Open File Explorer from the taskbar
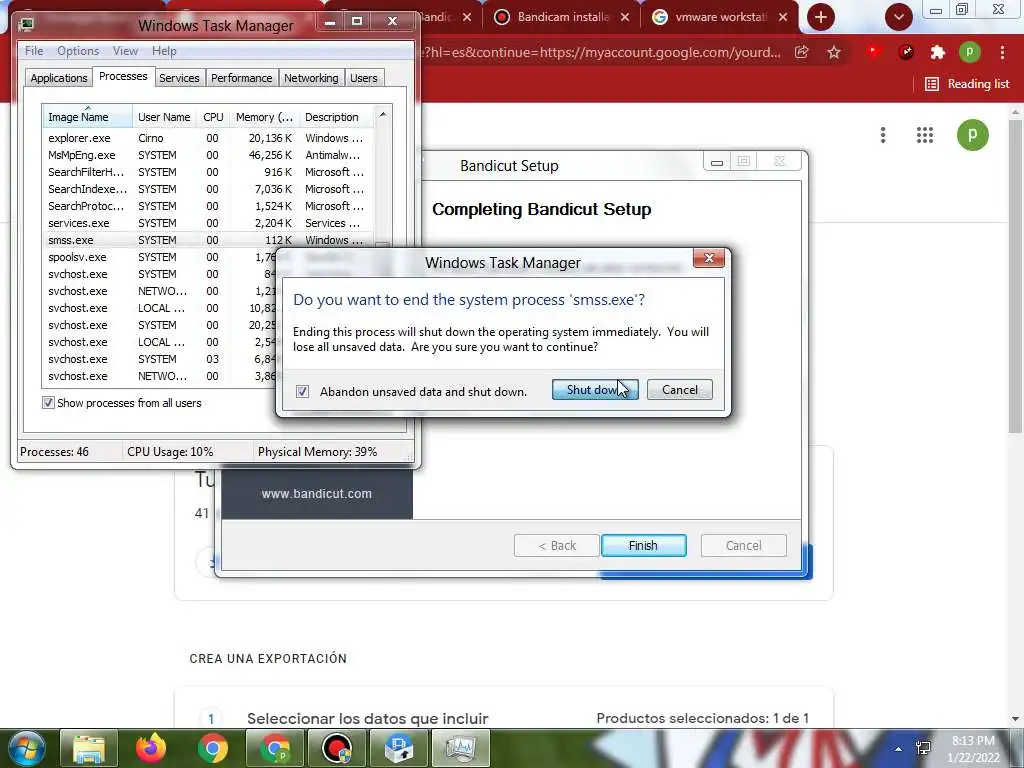The image size is (1024, 768). pos(89,748)
